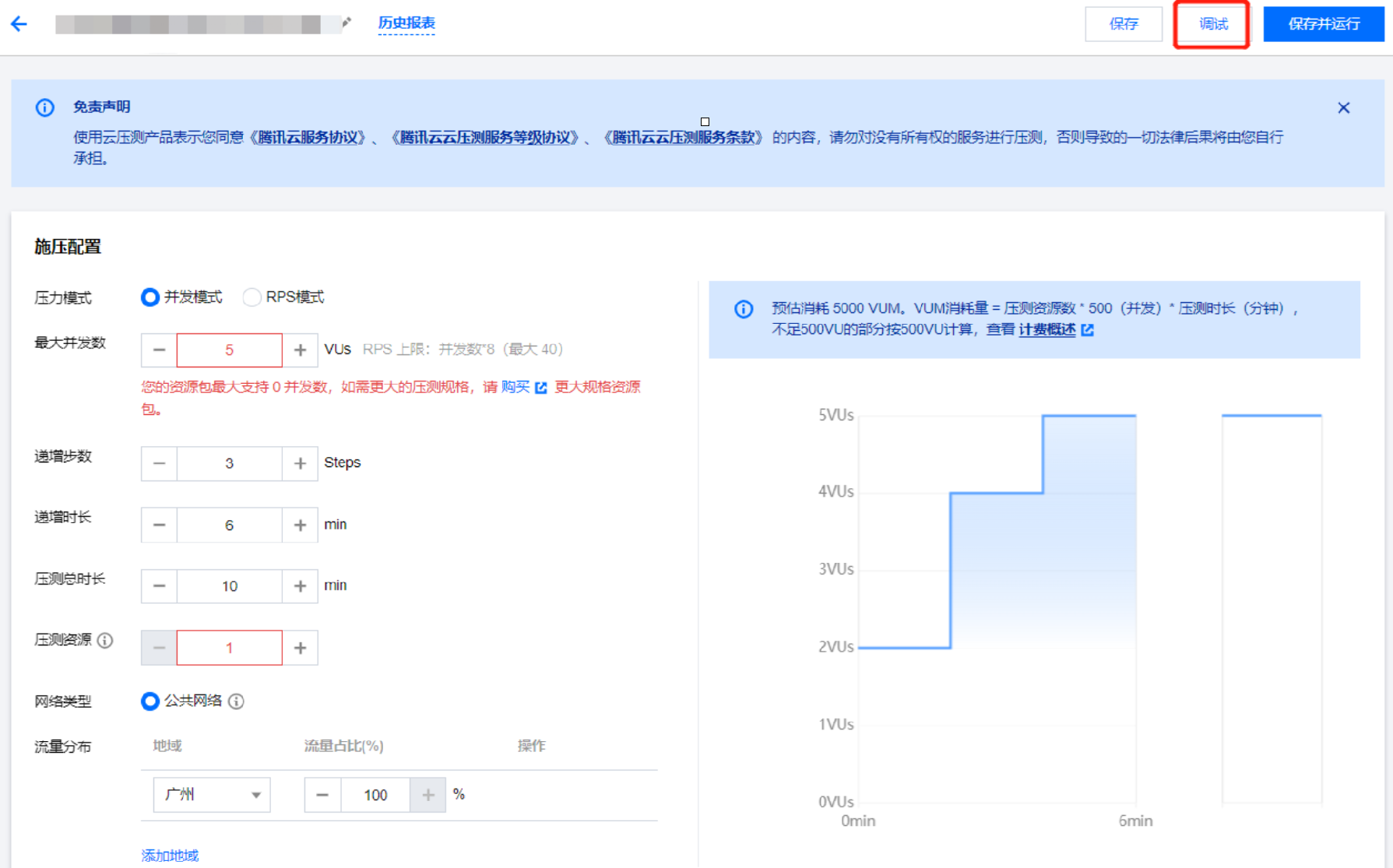
Task: Click the 保存并运行 button
Action: click(x=1323, y=24)
